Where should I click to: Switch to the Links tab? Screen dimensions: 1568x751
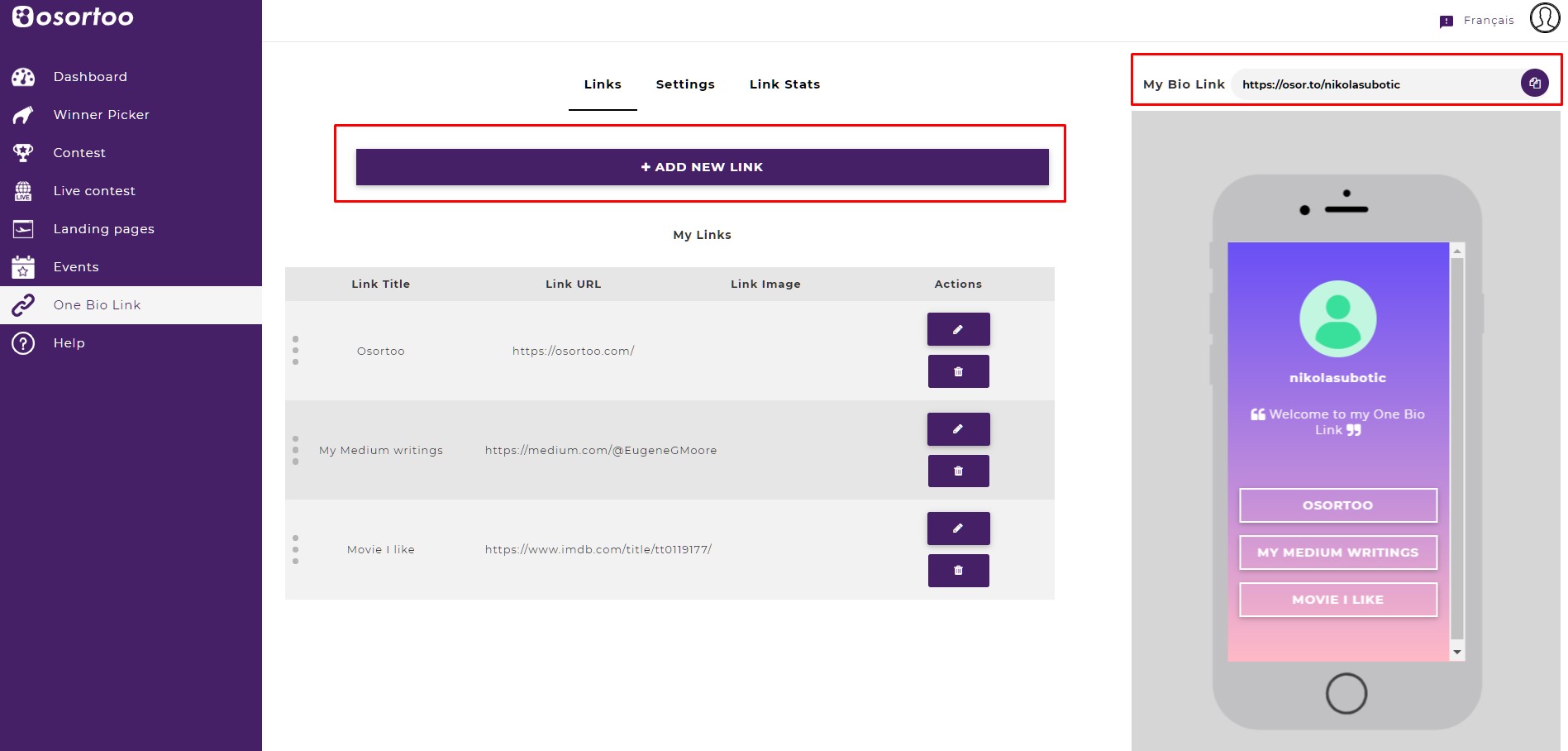603,84
